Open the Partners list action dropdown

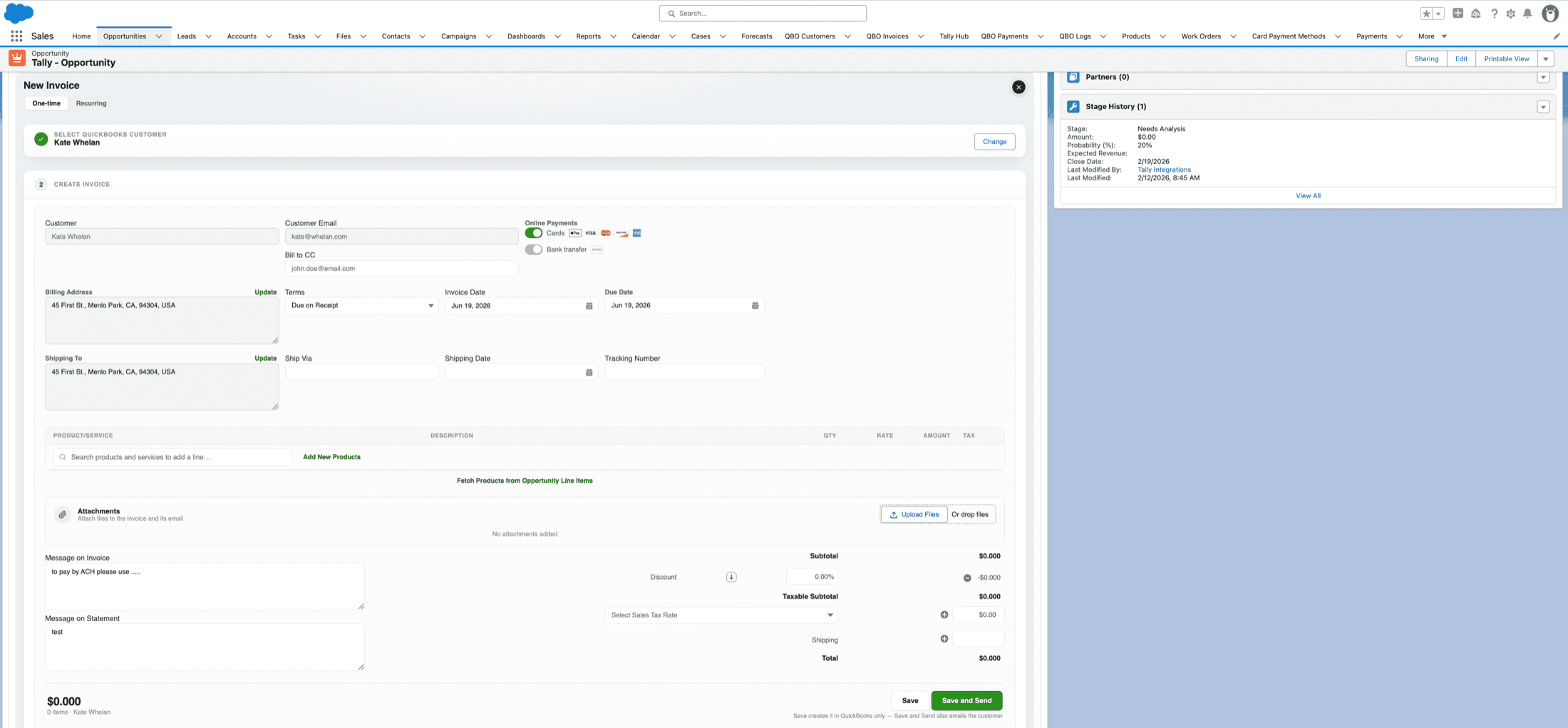coord(1543,77)
